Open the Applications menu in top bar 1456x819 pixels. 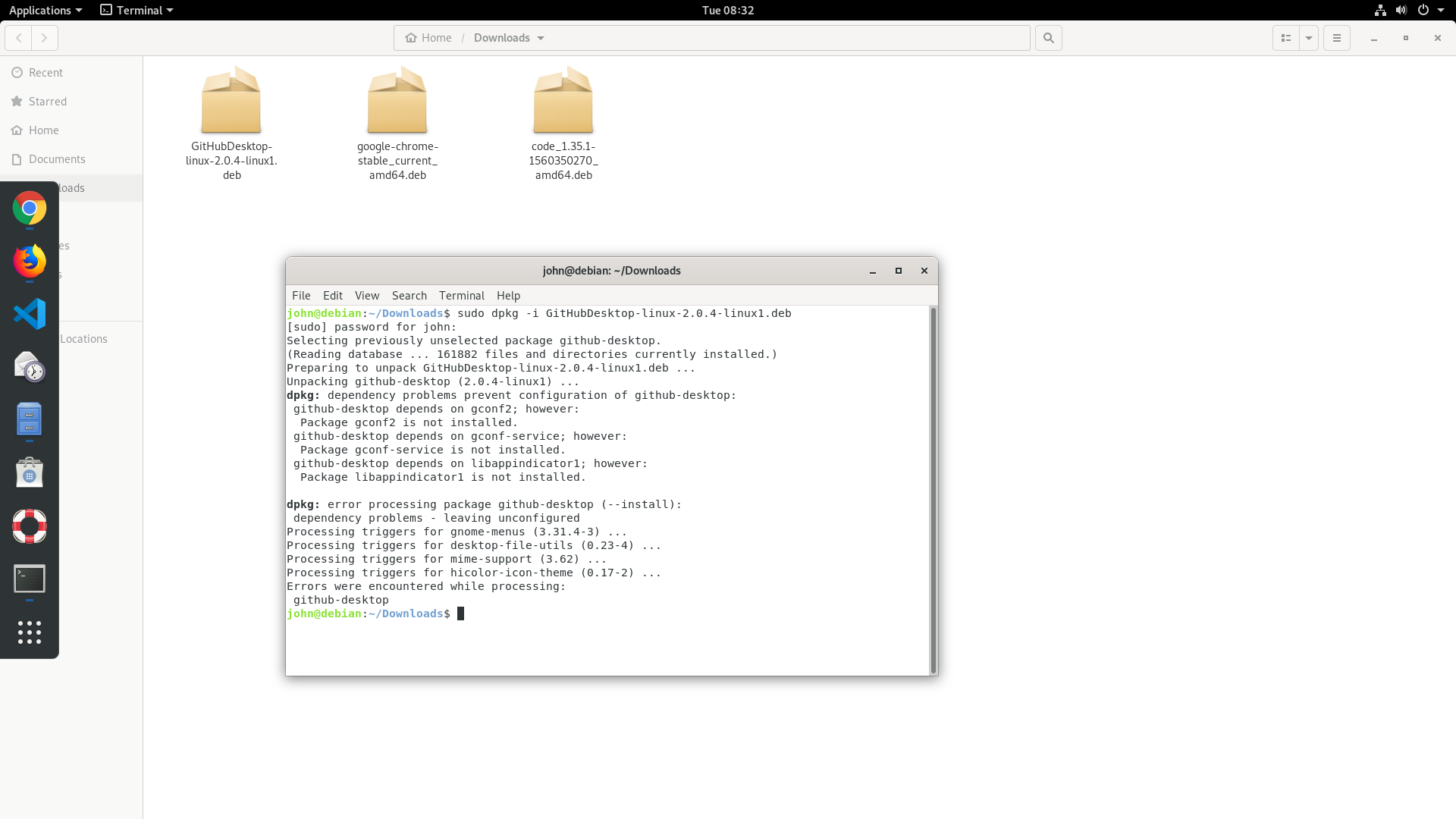[x=45, y=10]
